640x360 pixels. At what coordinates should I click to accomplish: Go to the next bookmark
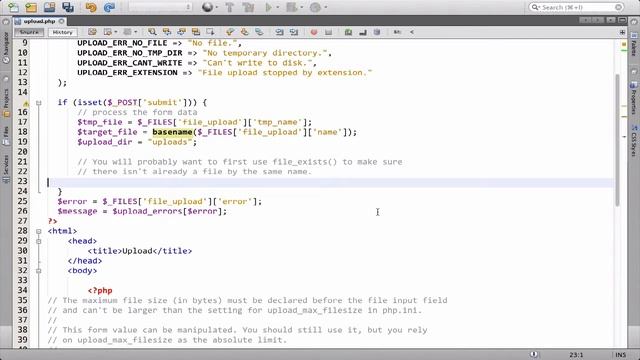pyautogui.click(x=244, y=32)
